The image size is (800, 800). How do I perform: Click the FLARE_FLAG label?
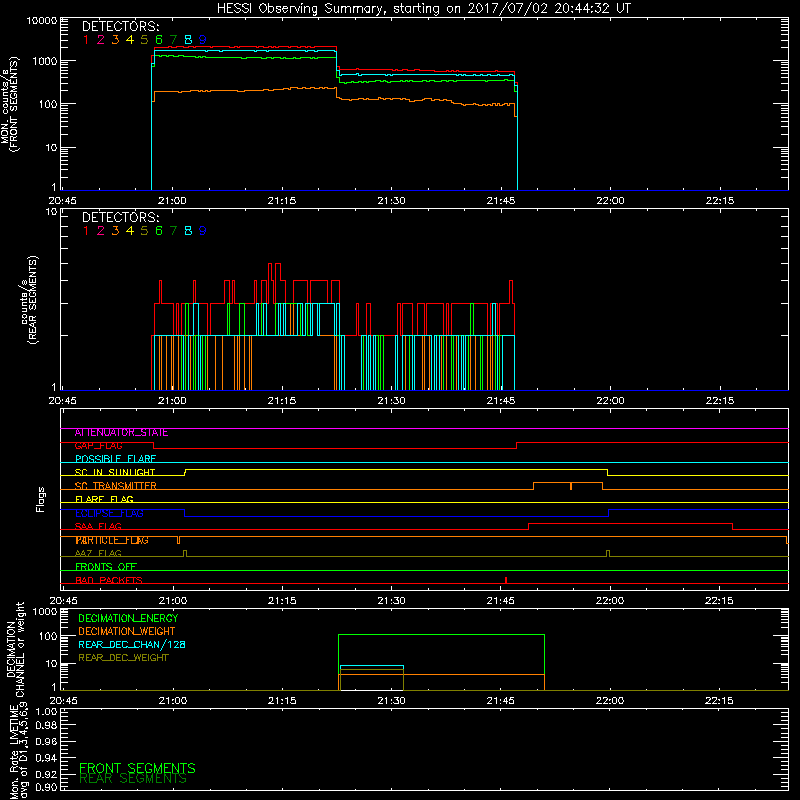point(104,499)
